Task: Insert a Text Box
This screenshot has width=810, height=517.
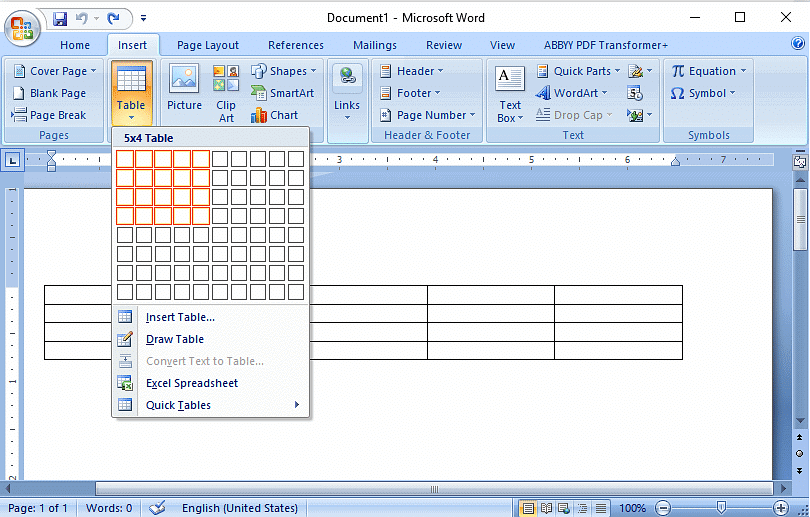Action: pyautogui.click(x=510, y=94)
